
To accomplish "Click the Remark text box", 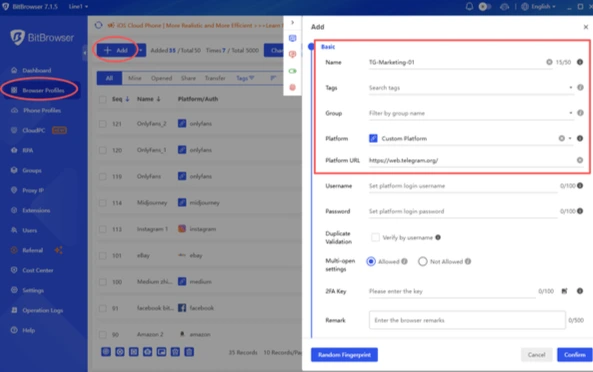I will (x=467, y=320).
